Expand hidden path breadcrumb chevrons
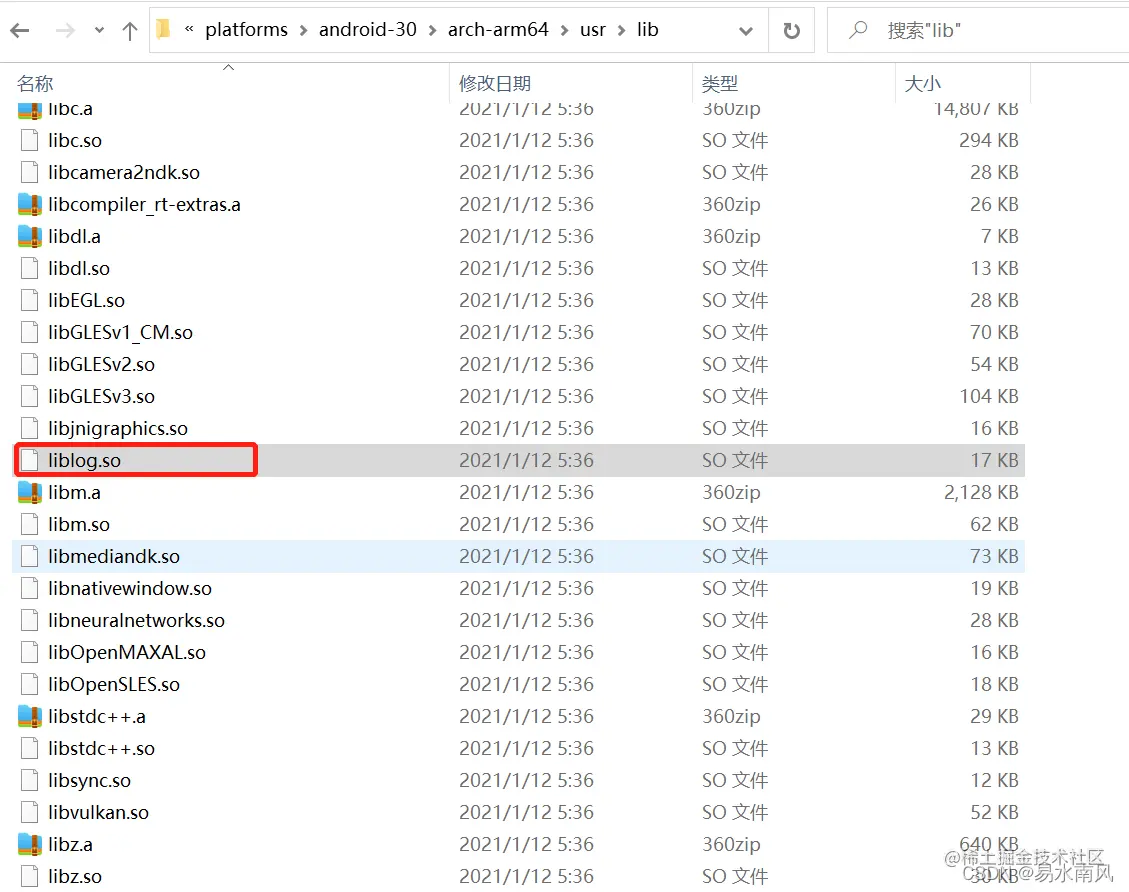Viewport: 1129px width, 892px height. pyautogui.click(x=189, y=30)
